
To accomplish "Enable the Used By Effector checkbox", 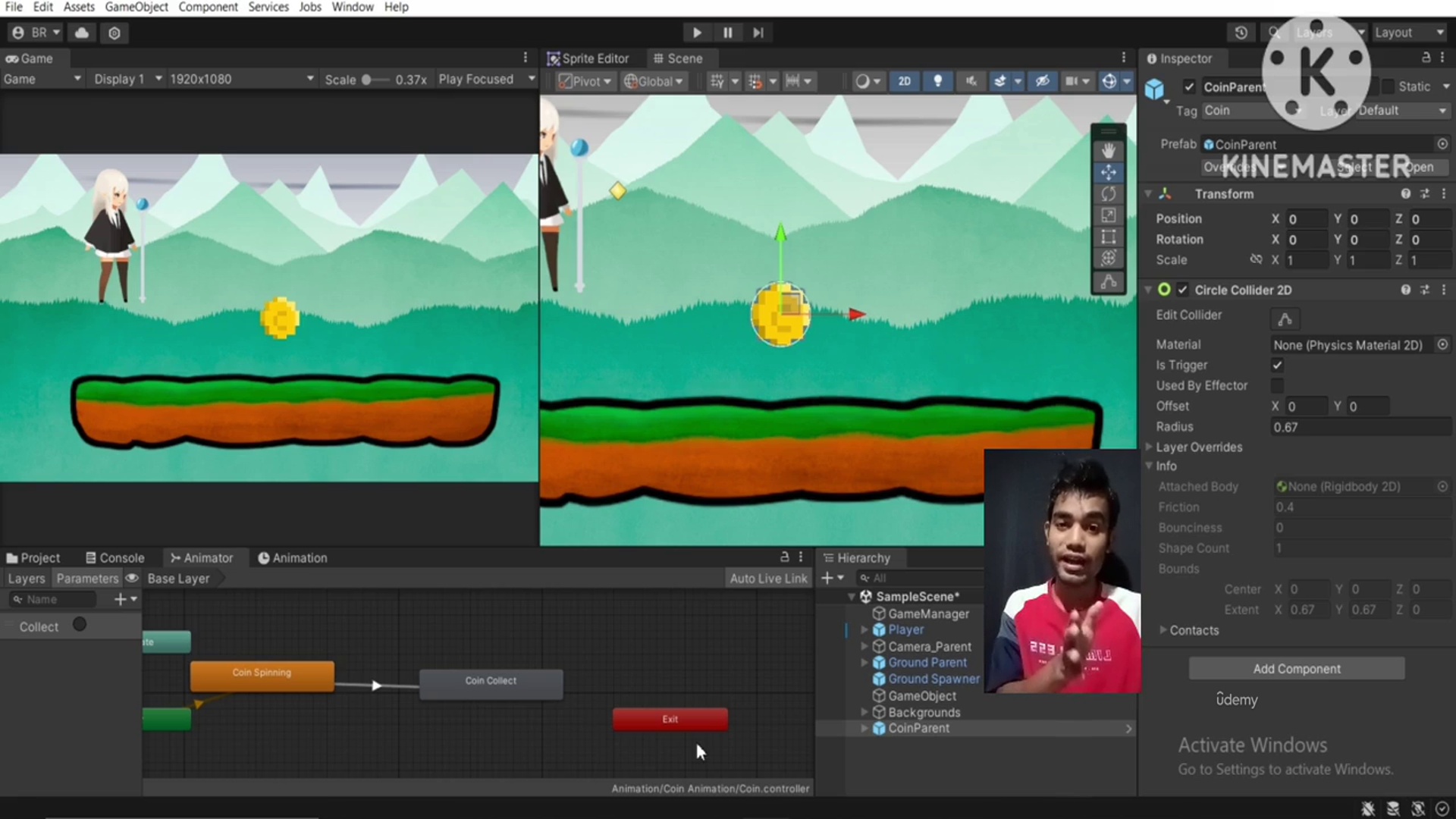I will [x=1277, y=385].
